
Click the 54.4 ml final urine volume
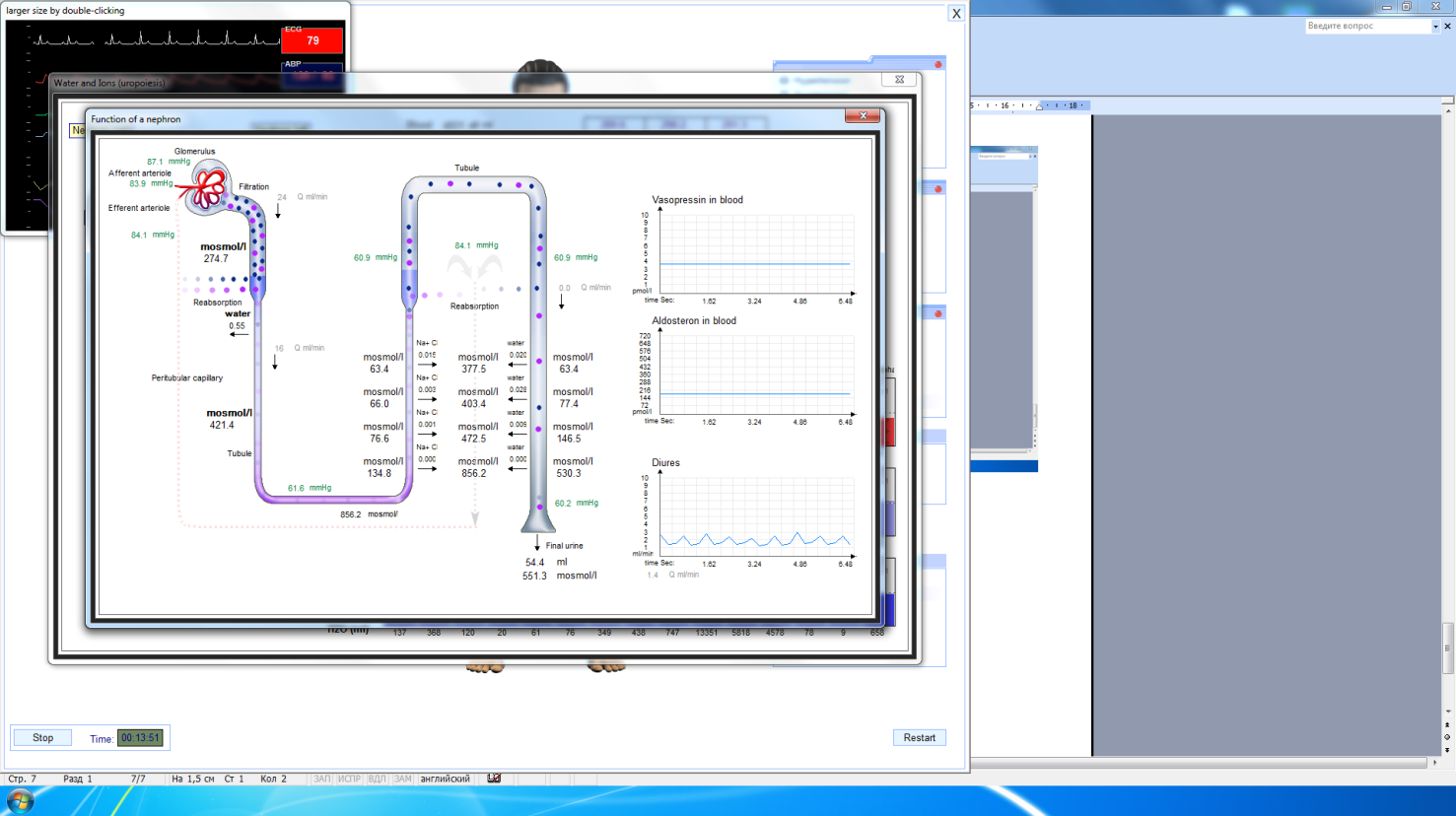pos(534,563)
